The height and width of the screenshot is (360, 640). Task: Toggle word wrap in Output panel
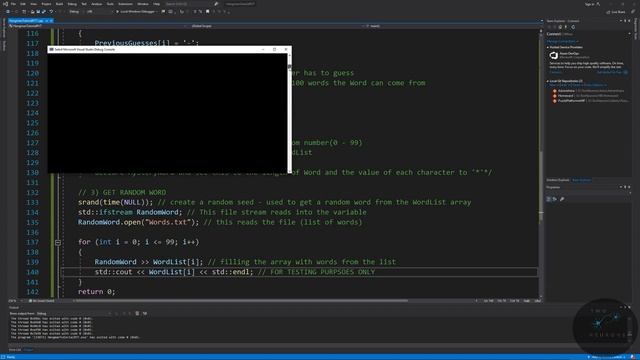(x=144, y=313)
